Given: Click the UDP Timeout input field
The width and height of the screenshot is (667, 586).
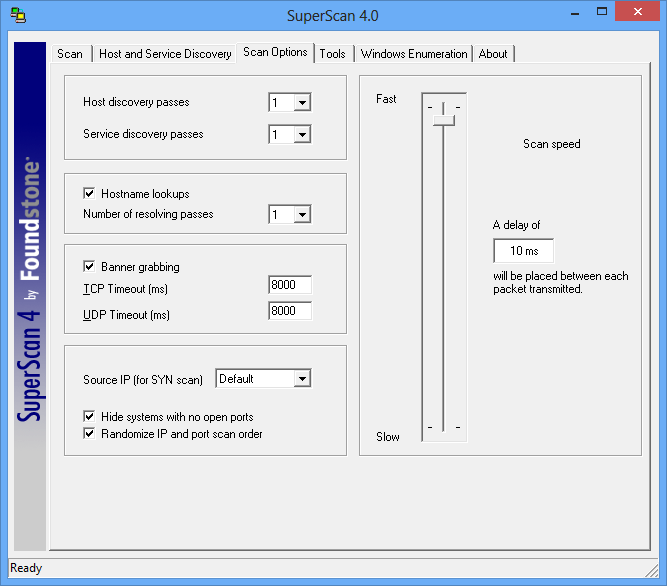Looking at the screenshot, I should (290, 310).
